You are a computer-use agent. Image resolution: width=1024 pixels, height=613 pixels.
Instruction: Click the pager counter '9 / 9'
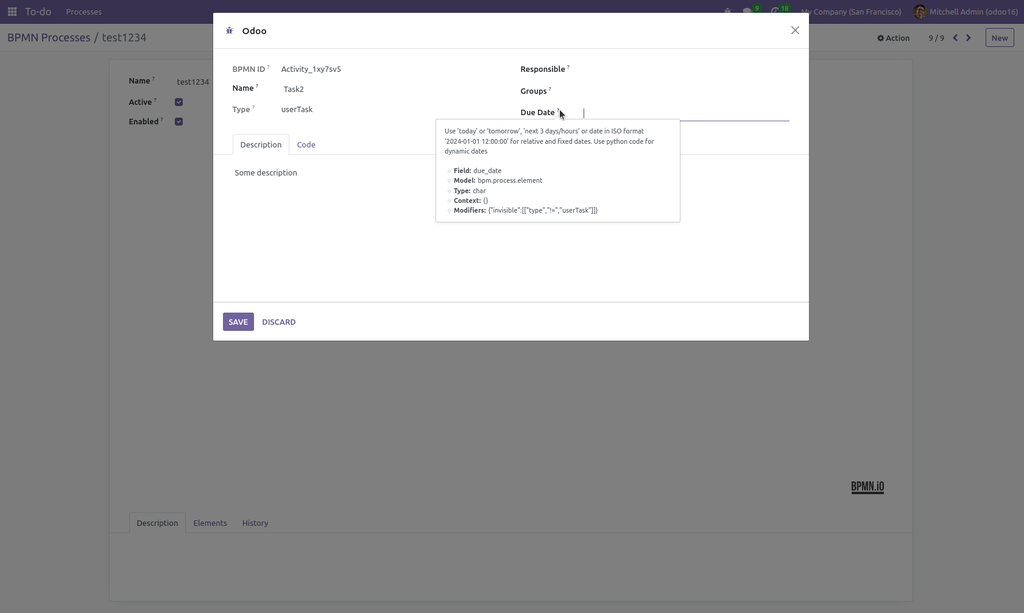click(x=936, y=38)
